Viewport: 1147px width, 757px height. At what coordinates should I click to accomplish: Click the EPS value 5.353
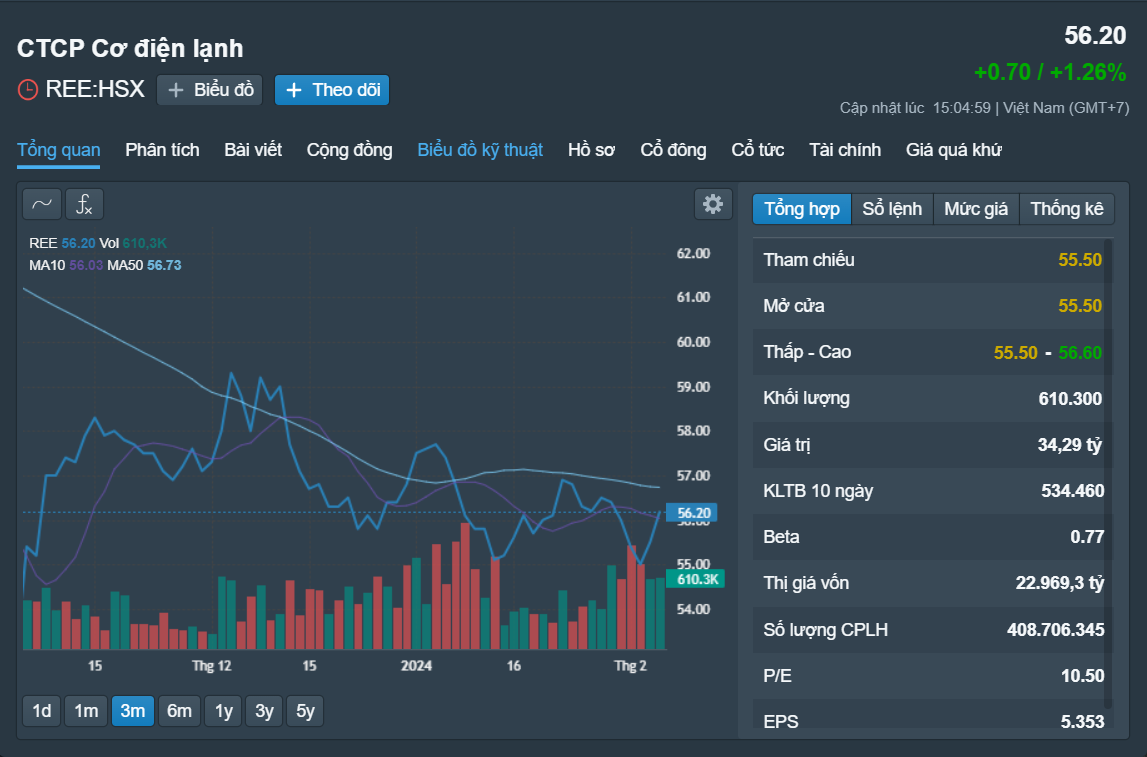(x=1083, y=722)
